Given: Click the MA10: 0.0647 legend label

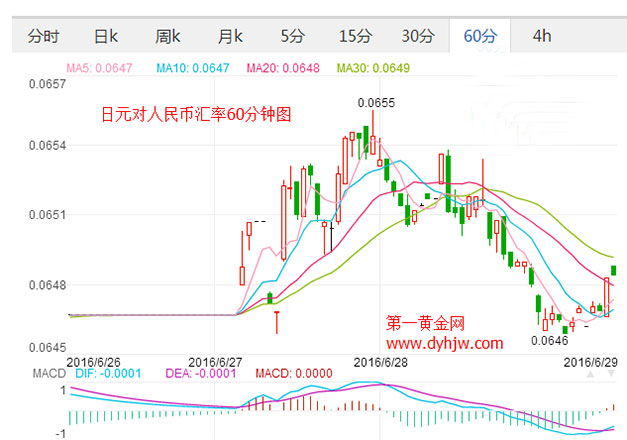Looking at the screenshot, I should [x=193, y=68].
